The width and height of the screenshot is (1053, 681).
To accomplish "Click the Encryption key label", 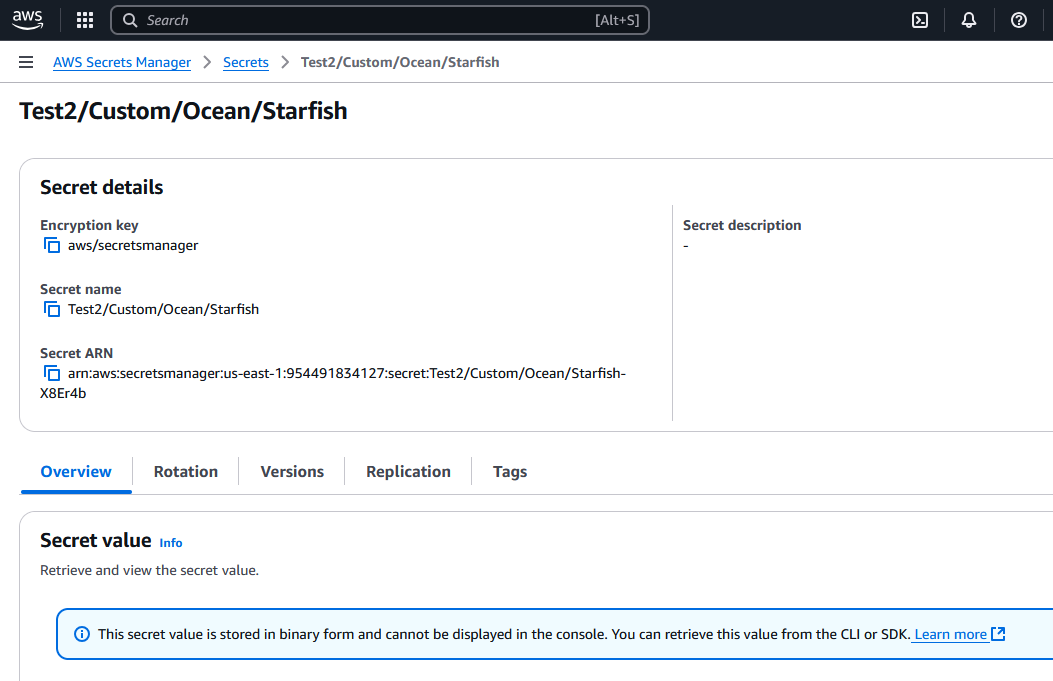I will pos(89,226).
